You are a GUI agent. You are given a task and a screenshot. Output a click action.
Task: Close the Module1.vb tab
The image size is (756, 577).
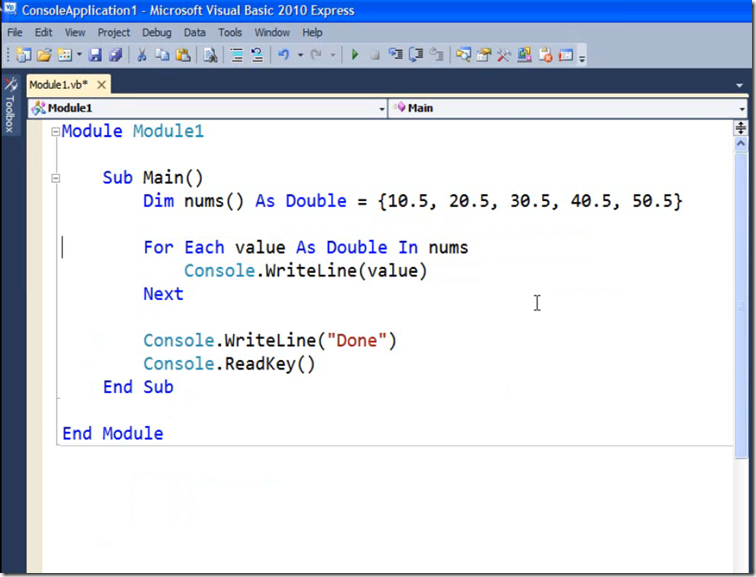tap(101, 85)
